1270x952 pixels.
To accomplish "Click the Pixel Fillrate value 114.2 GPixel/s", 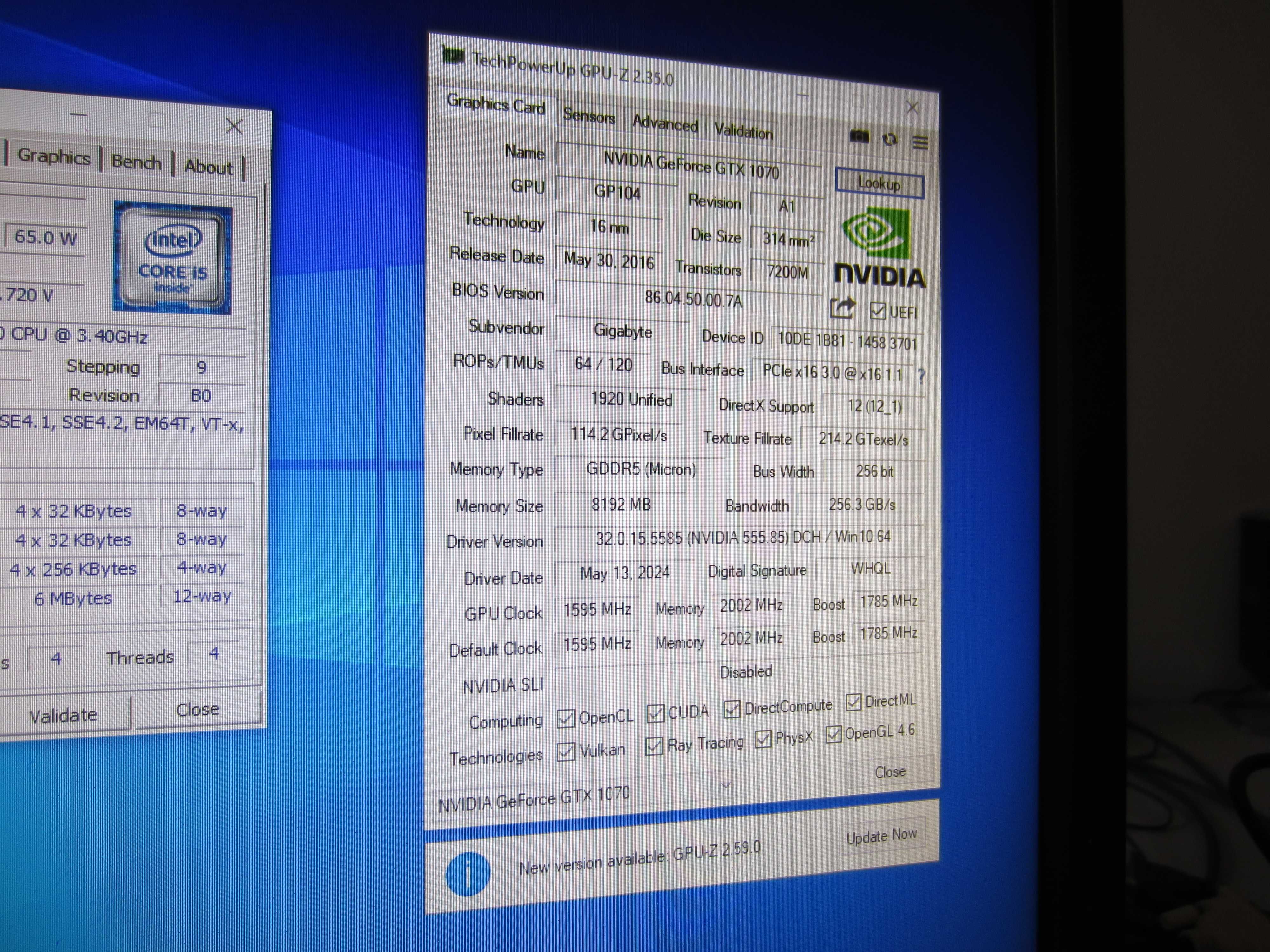I will pos(619,435).
